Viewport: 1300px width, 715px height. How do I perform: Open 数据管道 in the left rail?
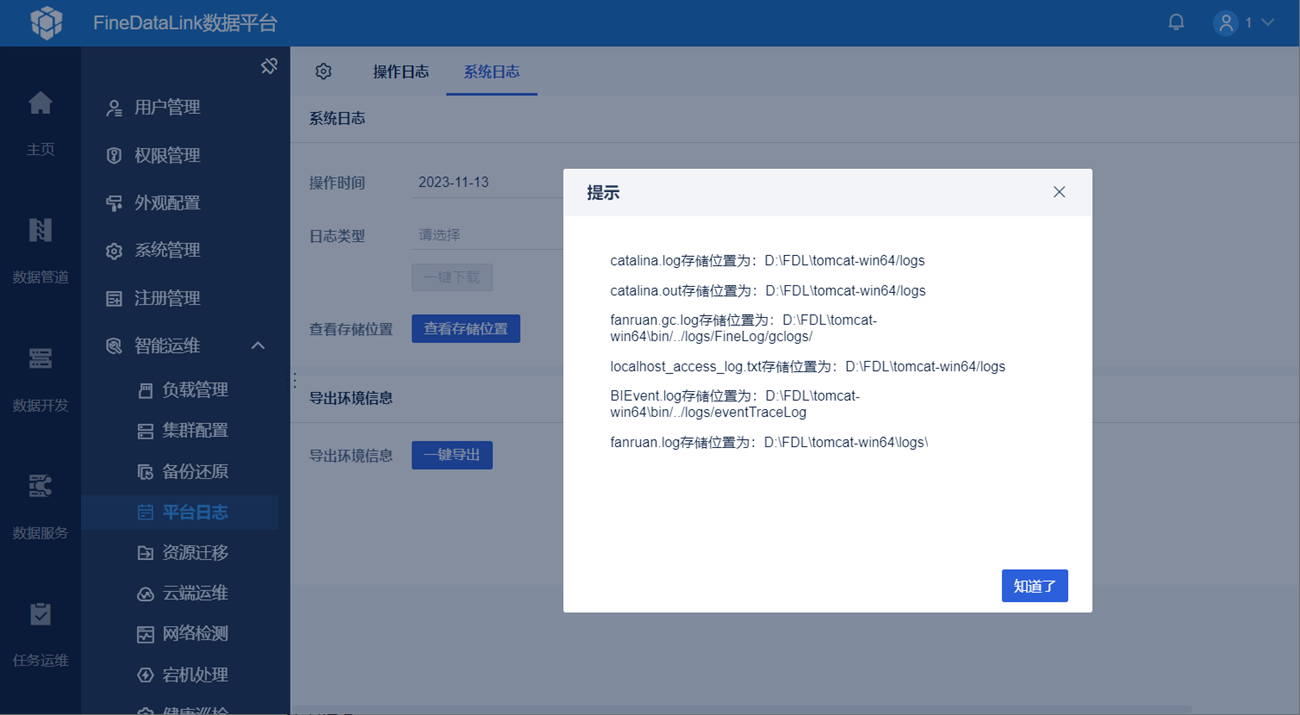coord(40,251)
